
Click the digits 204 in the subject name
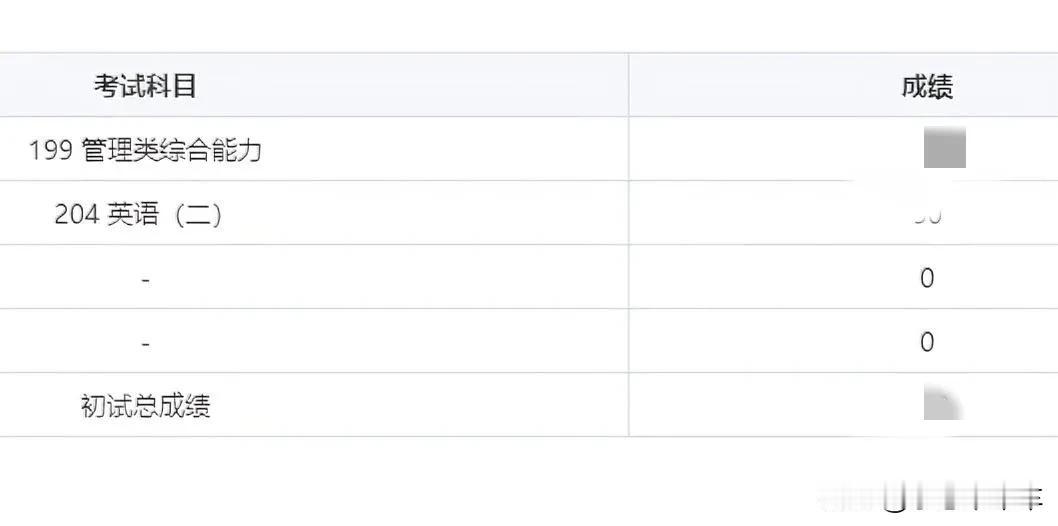[77, 215]
